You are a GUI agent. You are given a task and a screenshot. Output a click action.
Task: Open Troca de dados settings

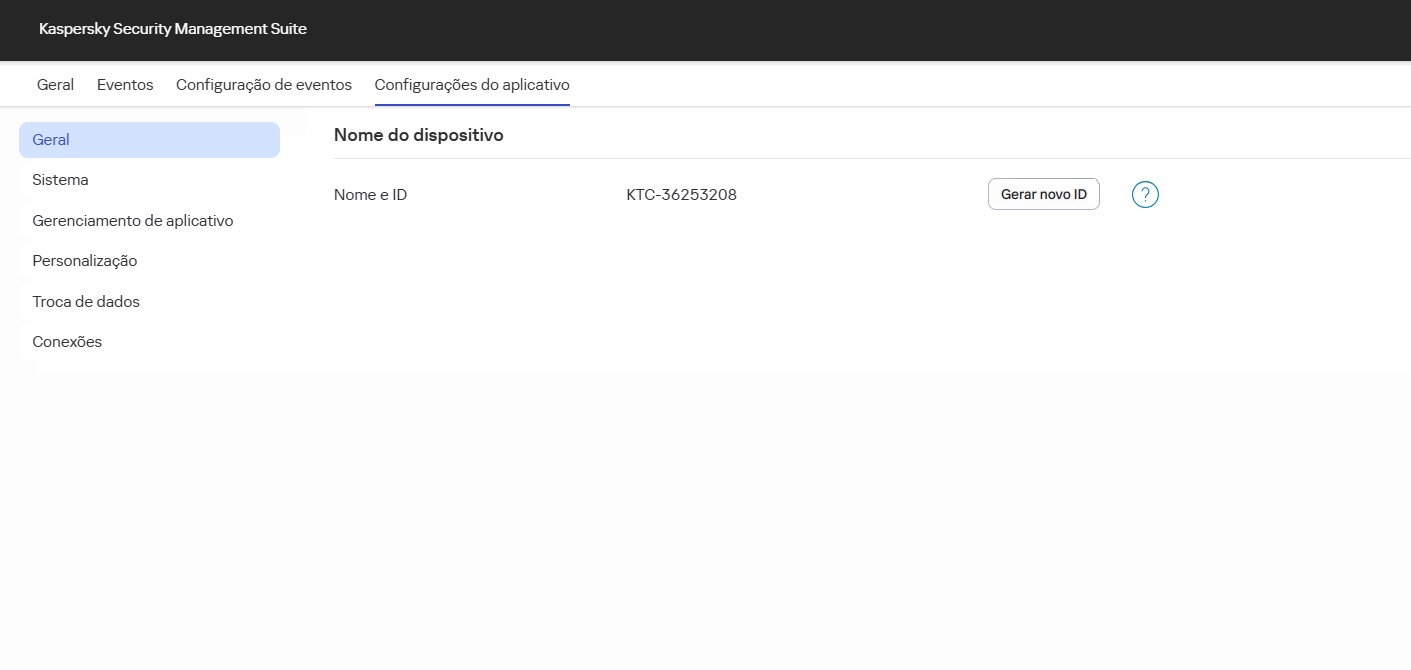click(x=86, y=301)
